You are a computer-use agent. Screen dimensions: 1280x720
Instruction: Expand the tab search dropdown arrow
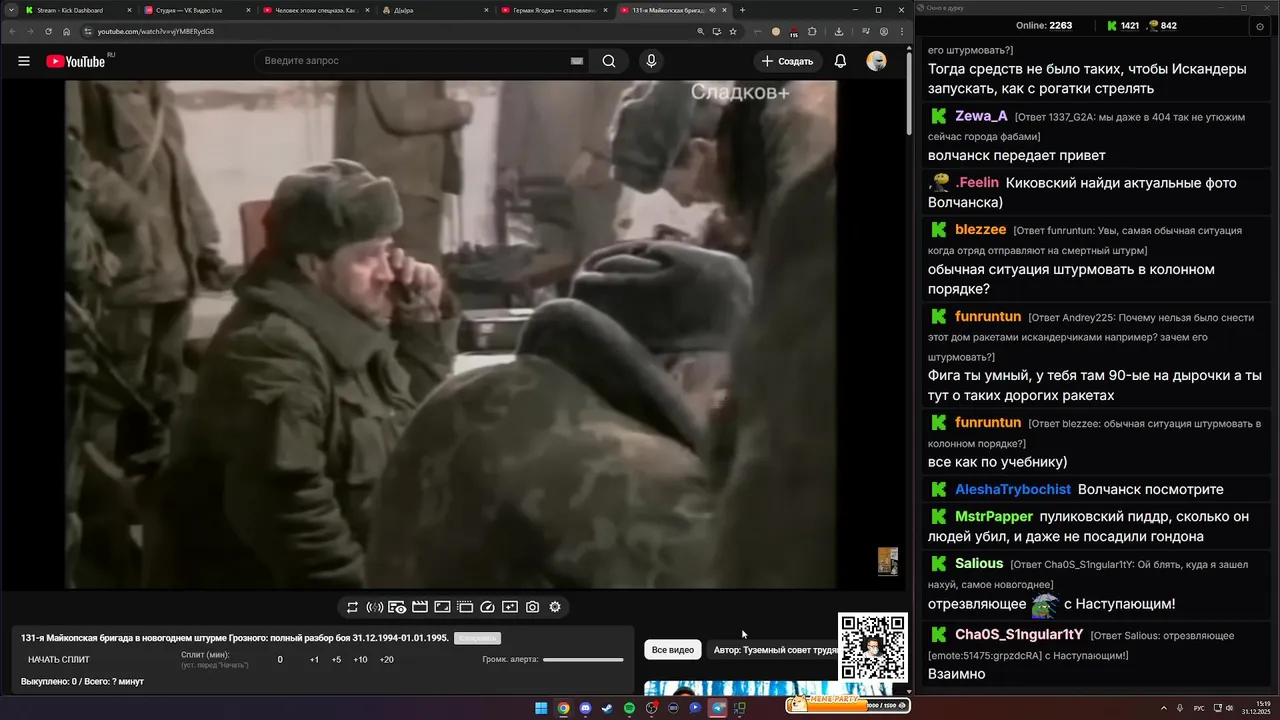(x=10, y=10)
